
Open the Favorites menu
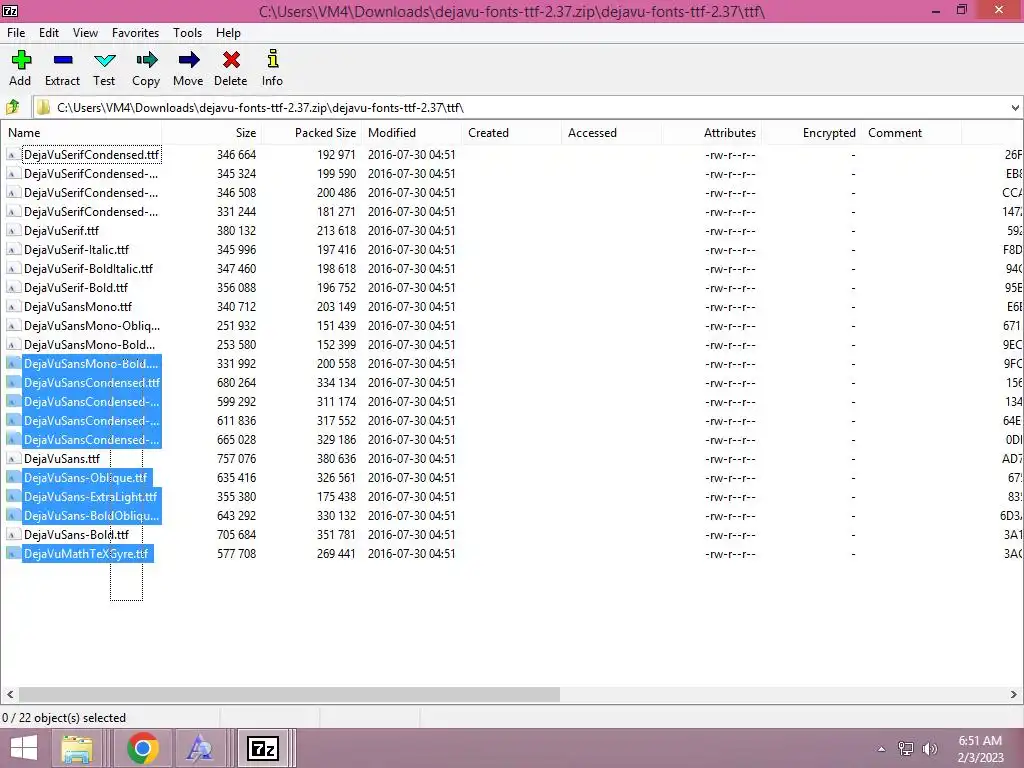(135, 33)
